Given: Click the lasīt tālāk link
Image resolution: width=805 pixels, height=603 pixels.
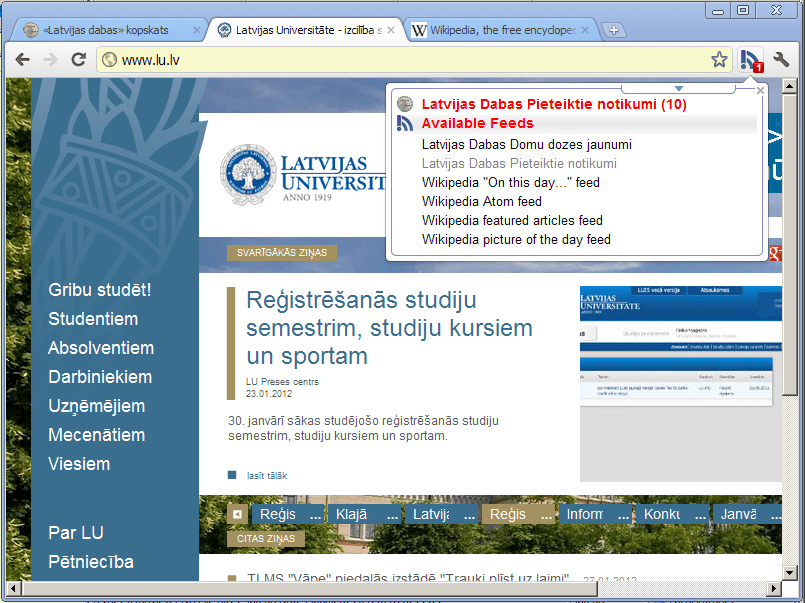Looking at the screenshot, I should click(267, 476).
